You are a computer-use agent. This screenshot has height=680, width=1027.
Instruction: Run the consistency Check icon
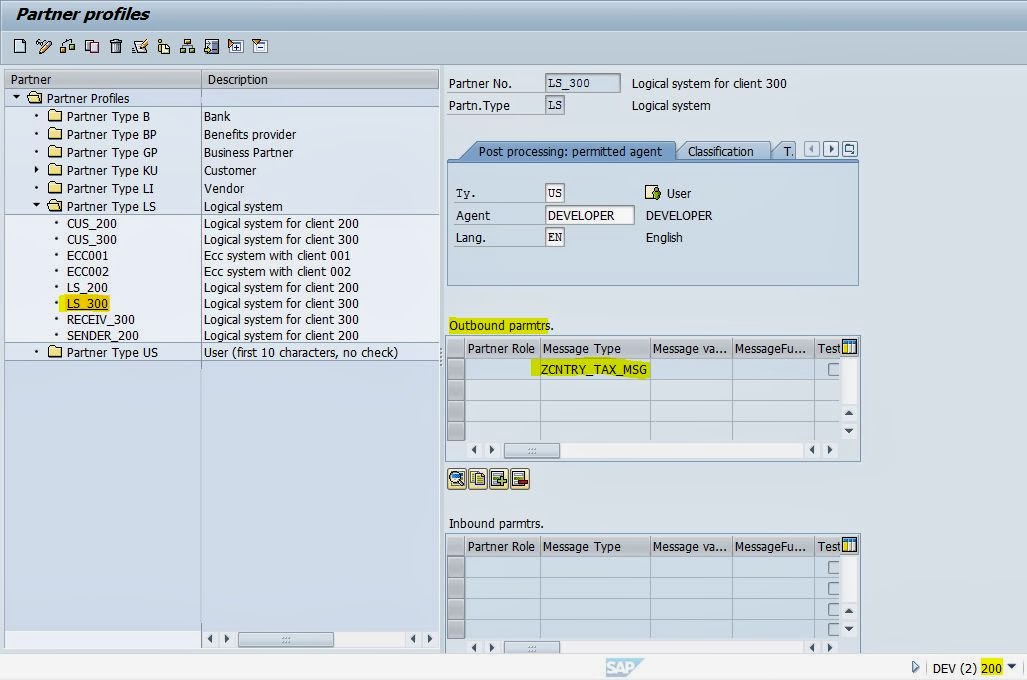pos(140,45)
